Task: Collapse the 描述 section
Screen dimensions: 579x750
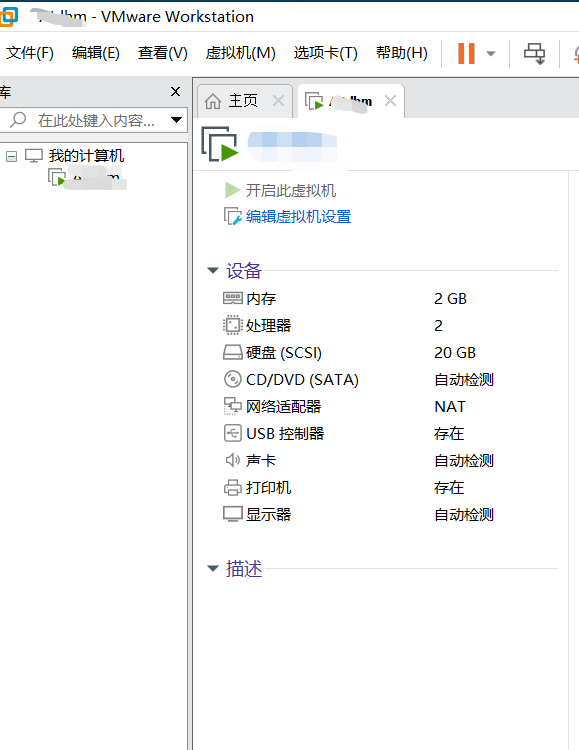Action: [x=213, y=568]
